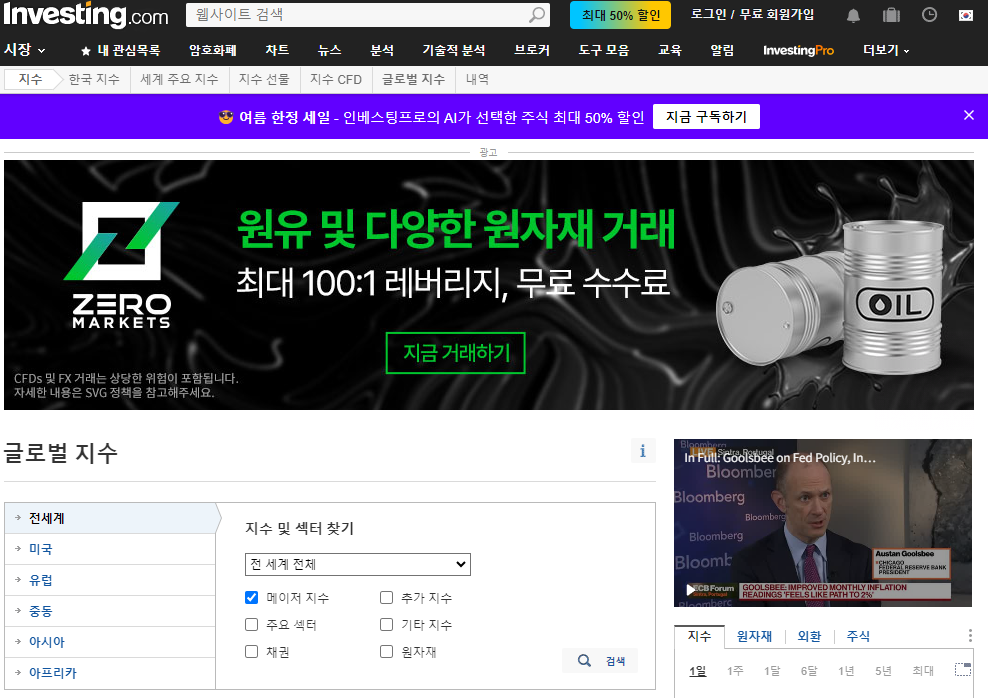Switch to the 세계 주요 지수 tab
The height and width of the screenshot is (698, 988).
click(179, 79)
